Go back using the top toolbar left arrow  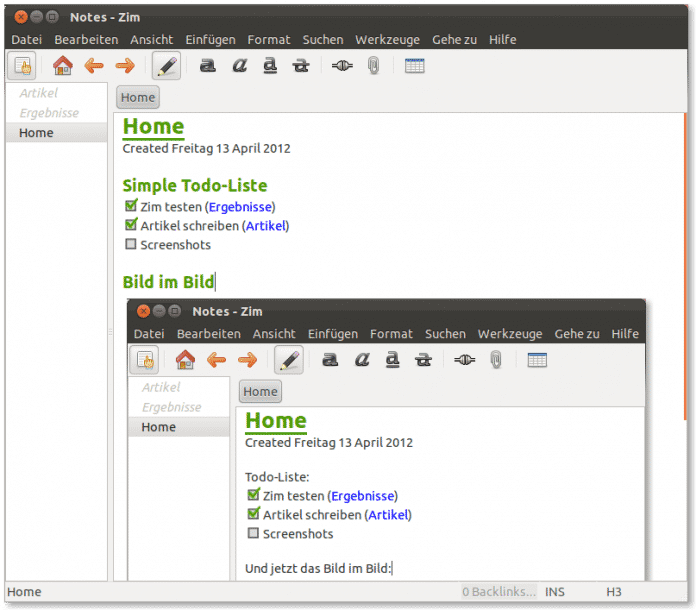[x=94, y=66]
